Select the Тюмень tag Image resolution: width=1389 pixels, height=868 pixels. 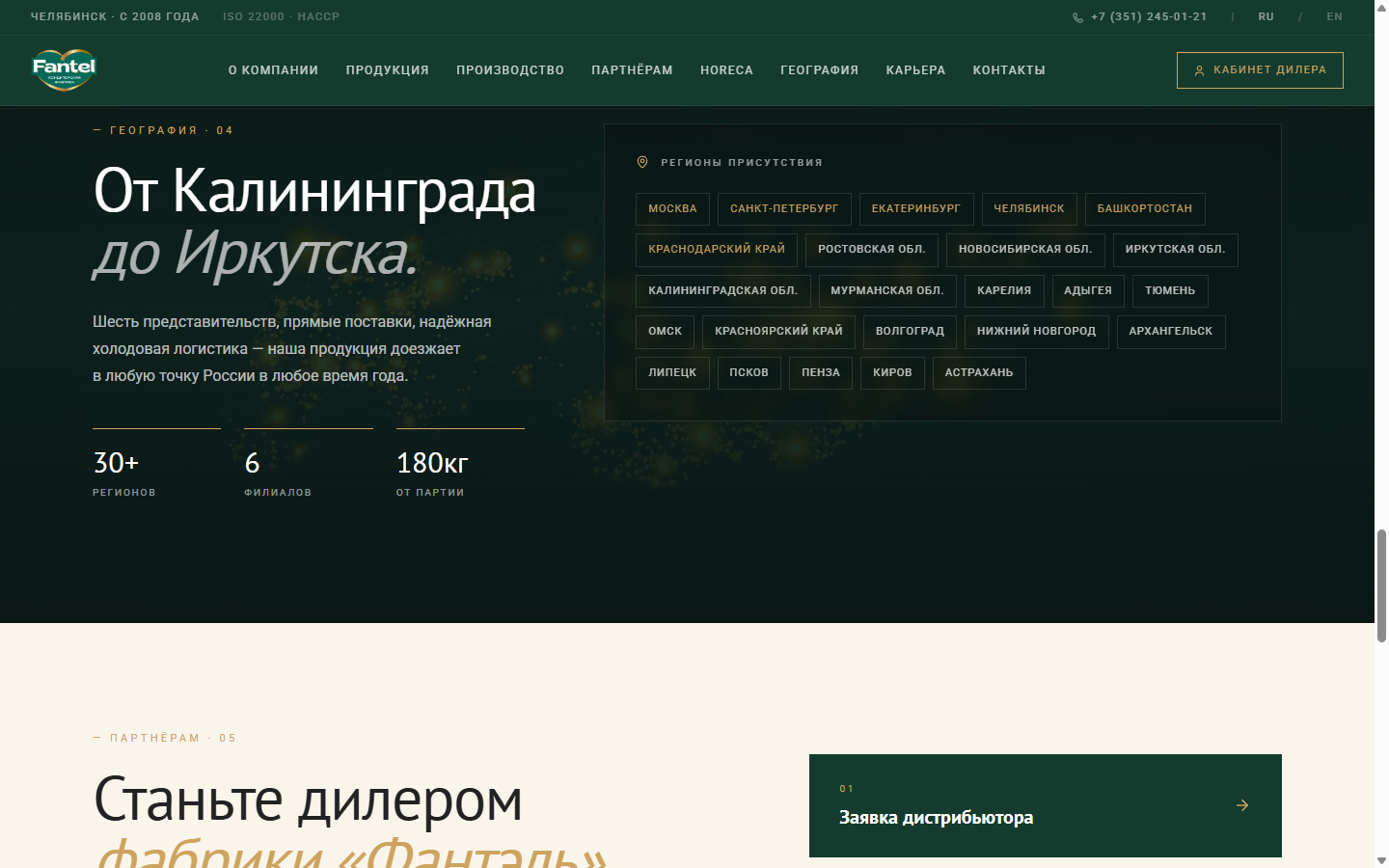click(1170, 291)
